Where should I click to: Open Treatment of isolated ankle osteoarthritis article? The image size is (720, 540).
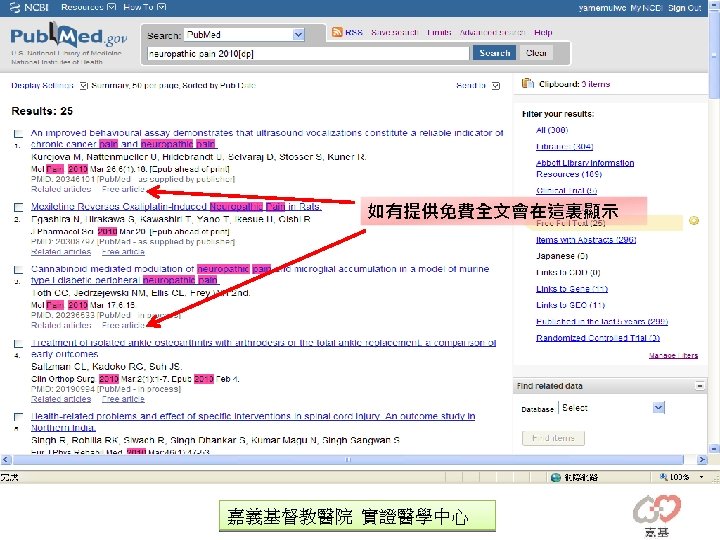coord(263,348)
